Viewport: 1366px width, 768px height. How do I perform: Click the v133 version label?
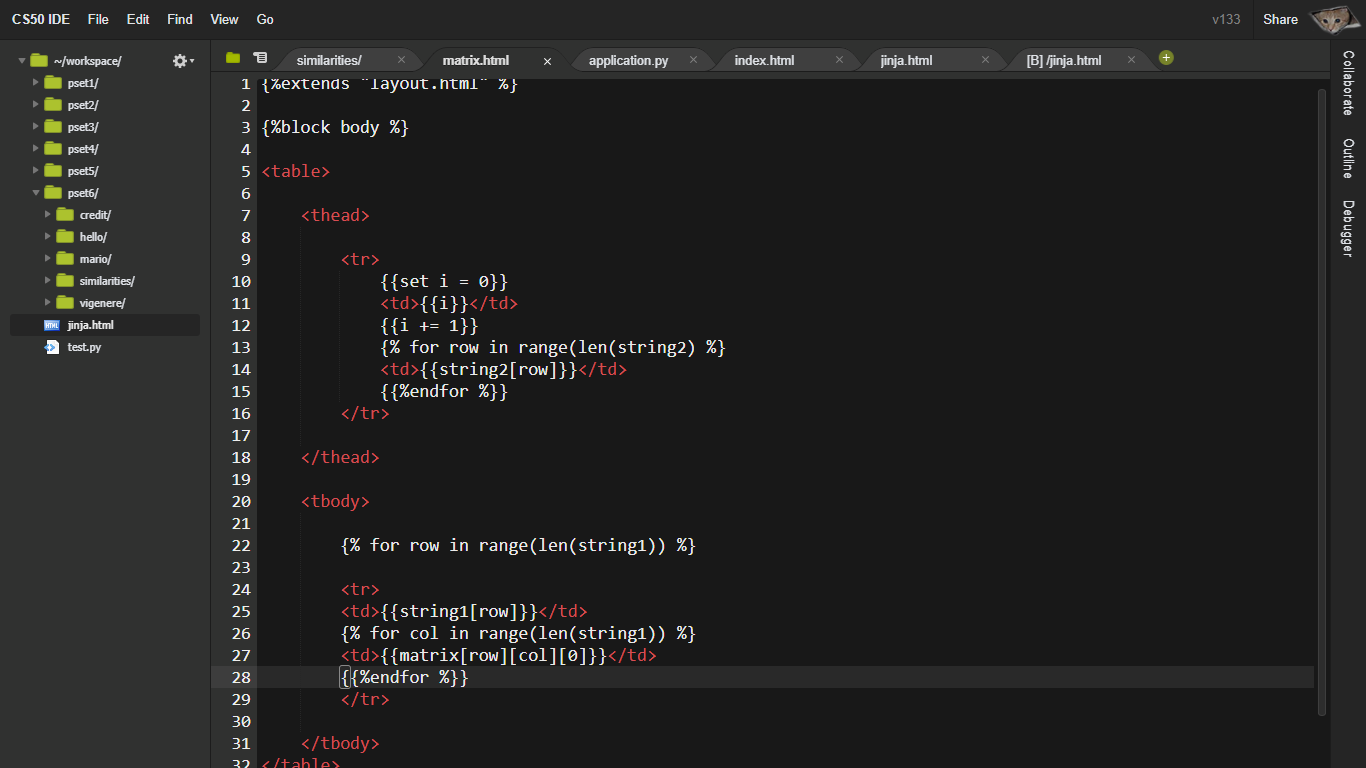coord(1226,19)
